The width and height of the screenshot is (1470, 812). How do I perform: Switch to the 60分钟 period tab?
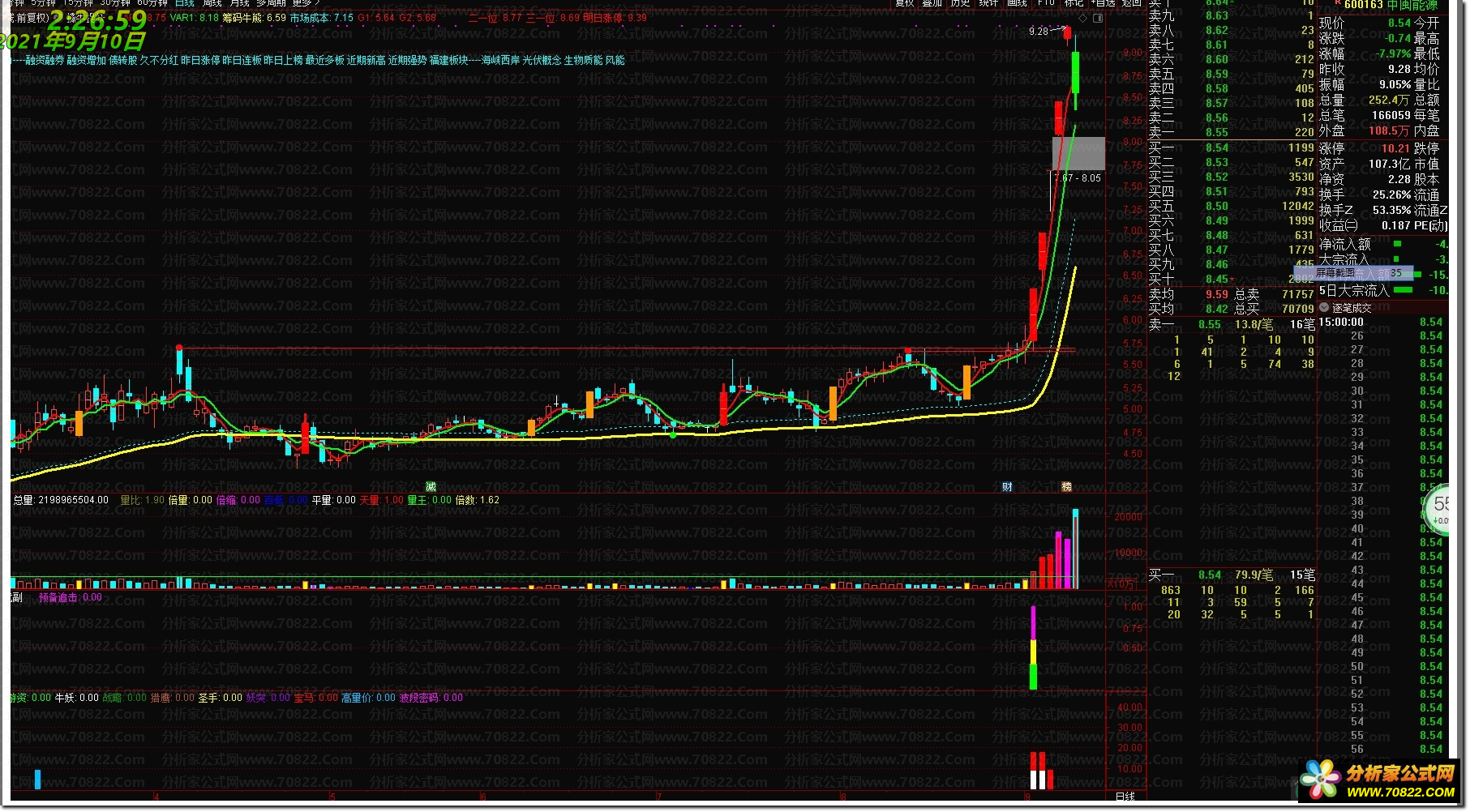pos(152,3)
